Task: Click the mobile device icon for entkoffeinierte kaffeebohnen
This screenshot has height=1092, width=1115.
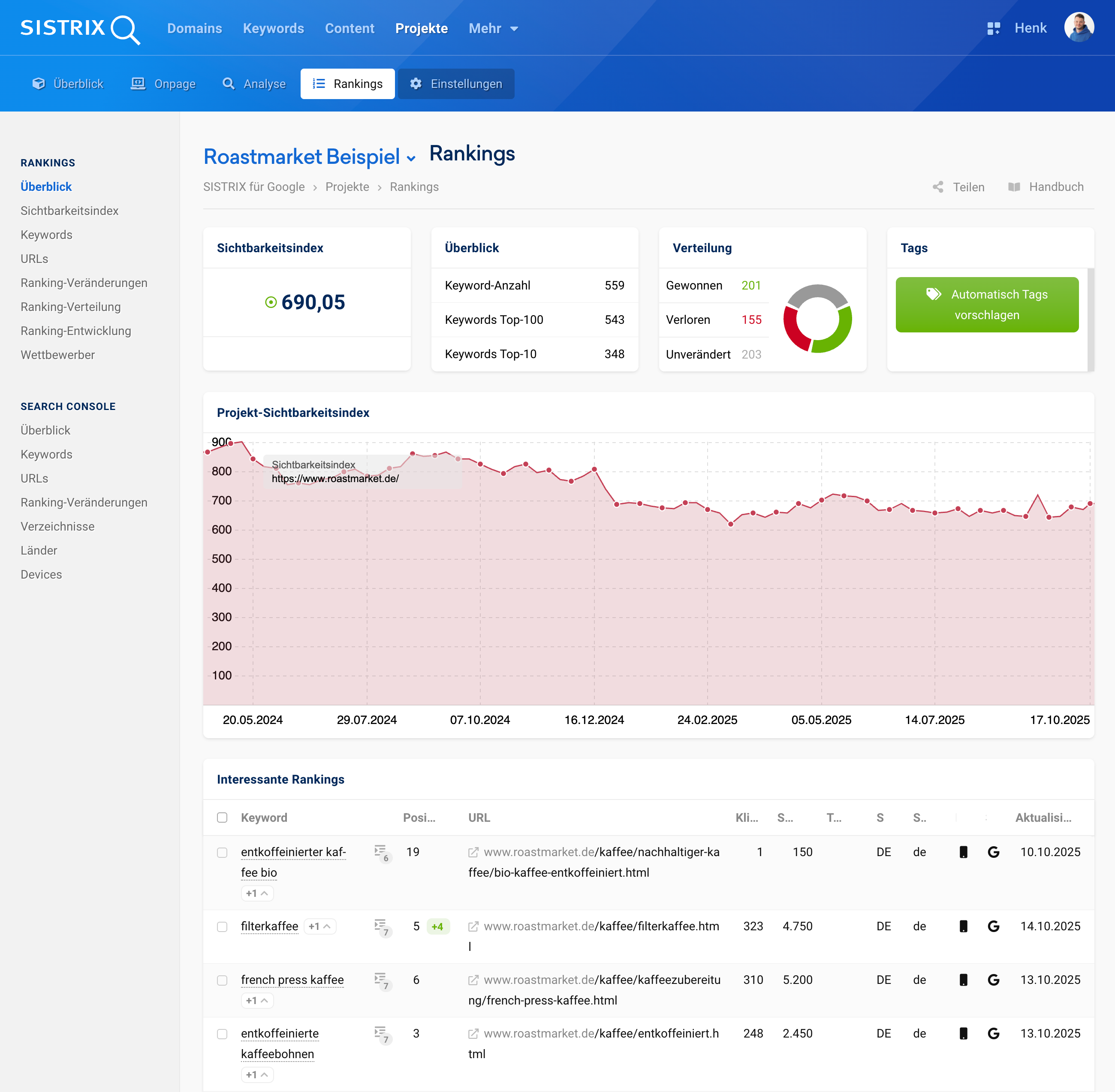Action: 964,1034
